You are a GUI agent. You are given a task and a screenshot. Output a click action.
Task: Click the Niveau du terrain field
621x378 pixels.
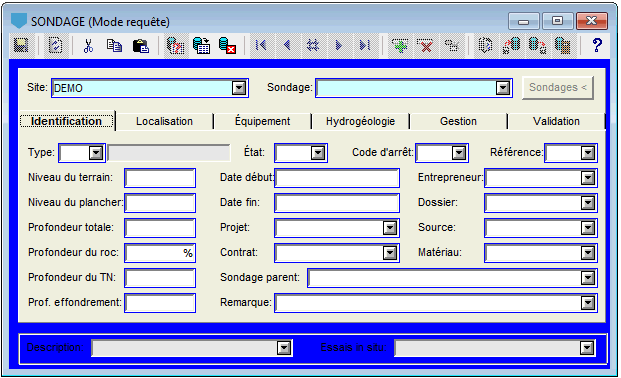160,178
